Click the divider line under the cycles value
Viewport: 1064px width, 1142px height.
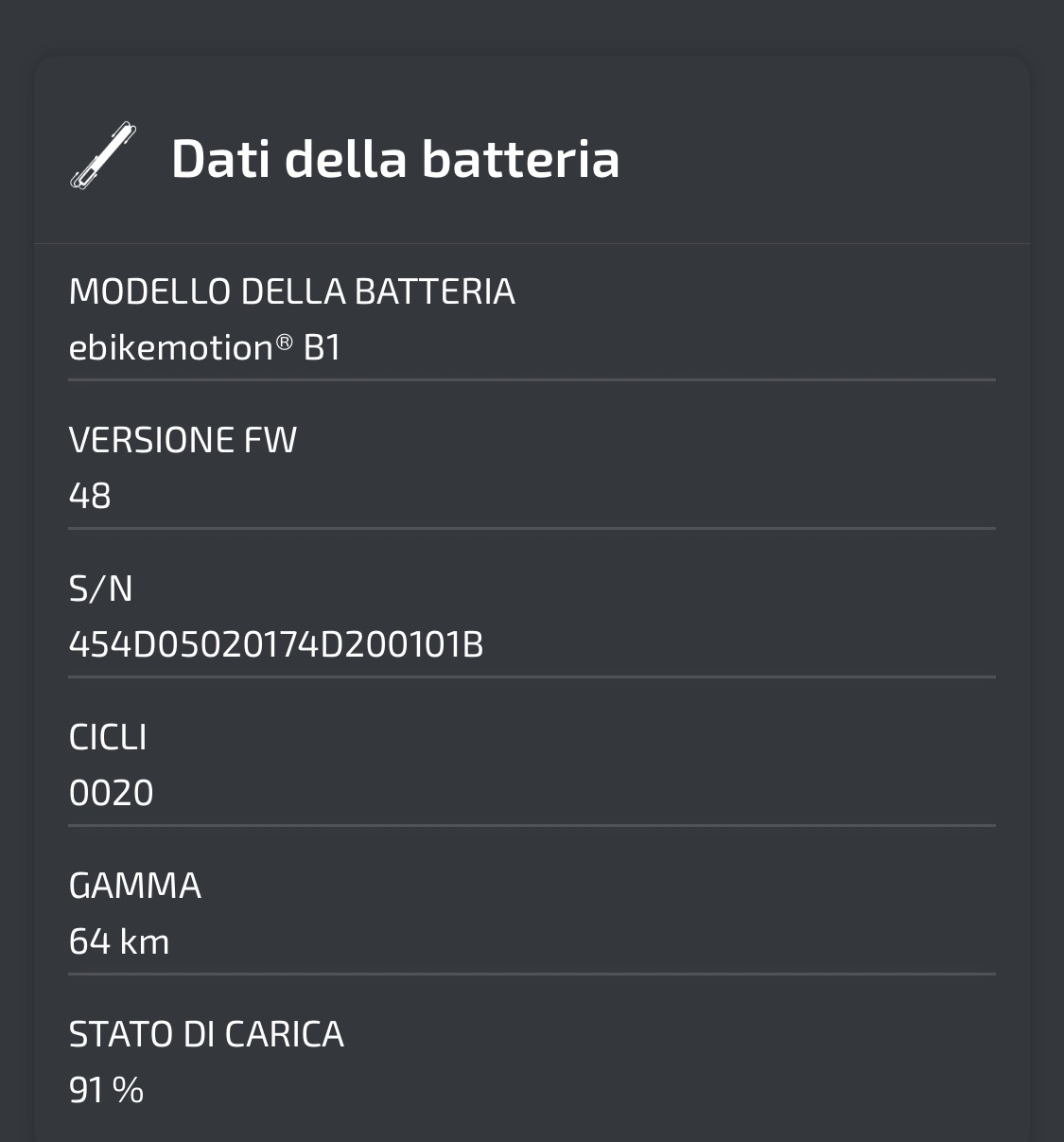point(532,825)
